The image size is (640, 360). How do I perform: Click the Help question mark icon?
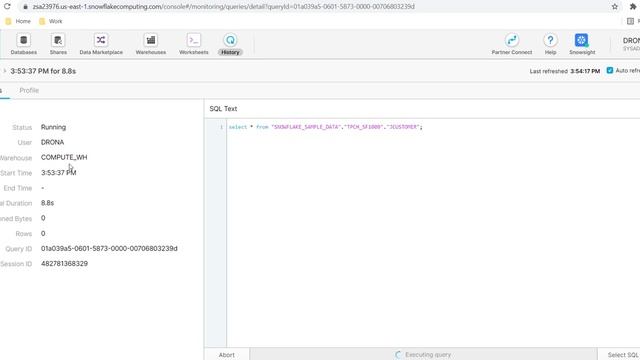pyautogui.click(x=550, y=40)
